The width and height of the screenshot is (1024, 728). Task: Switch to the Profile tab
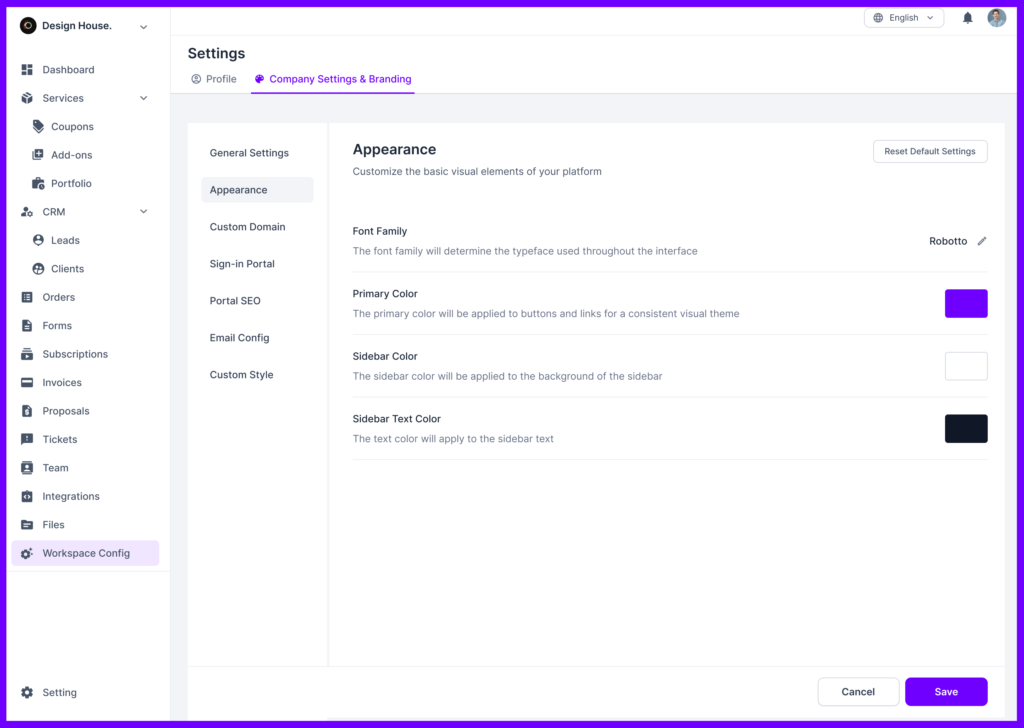click(x=213, y=78)
